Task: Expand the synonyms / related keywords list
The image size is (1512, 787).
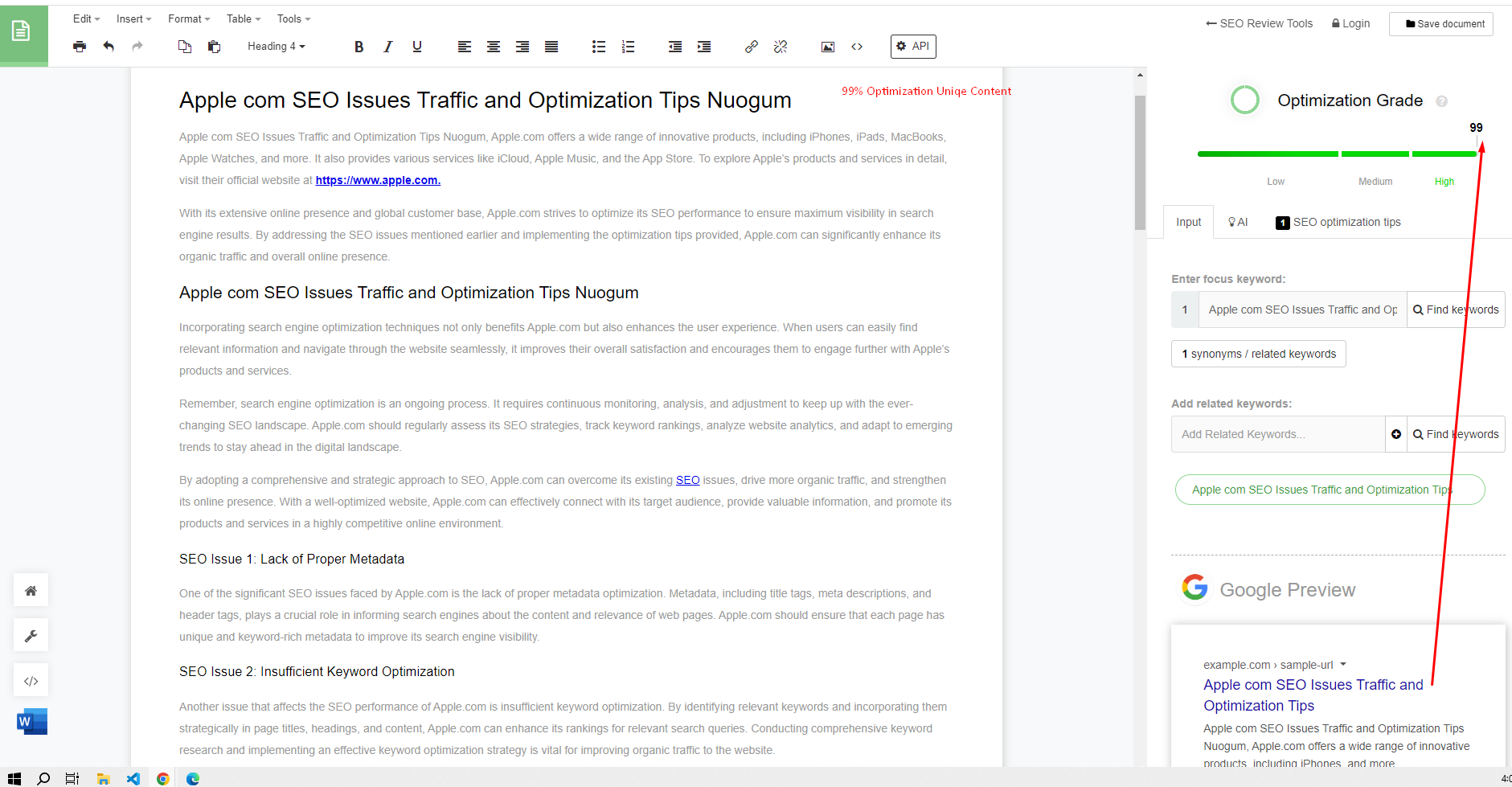Action: (1258, 353)
